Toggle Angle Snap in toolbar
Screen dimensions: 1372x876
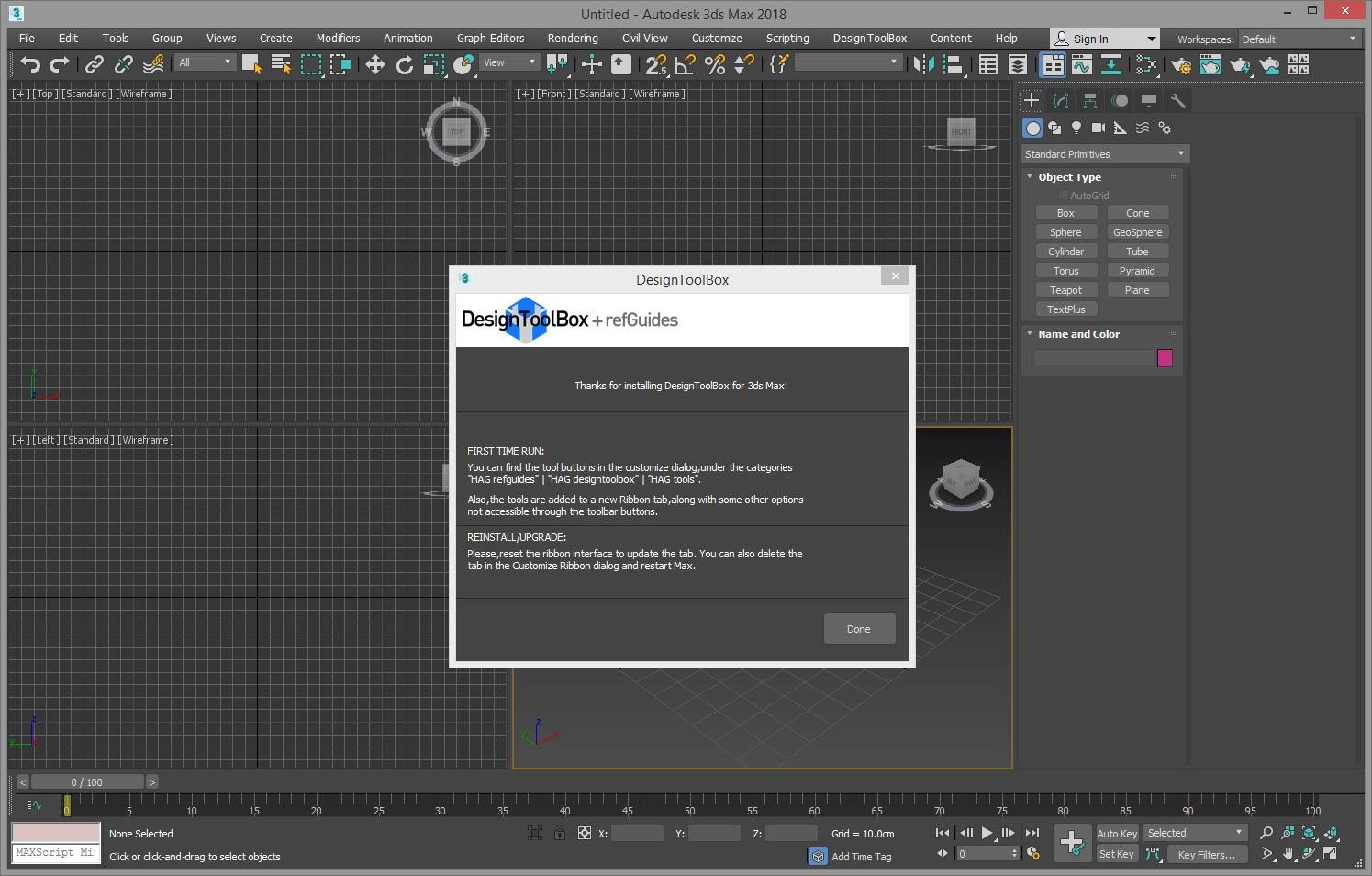(x=686, y=64)
